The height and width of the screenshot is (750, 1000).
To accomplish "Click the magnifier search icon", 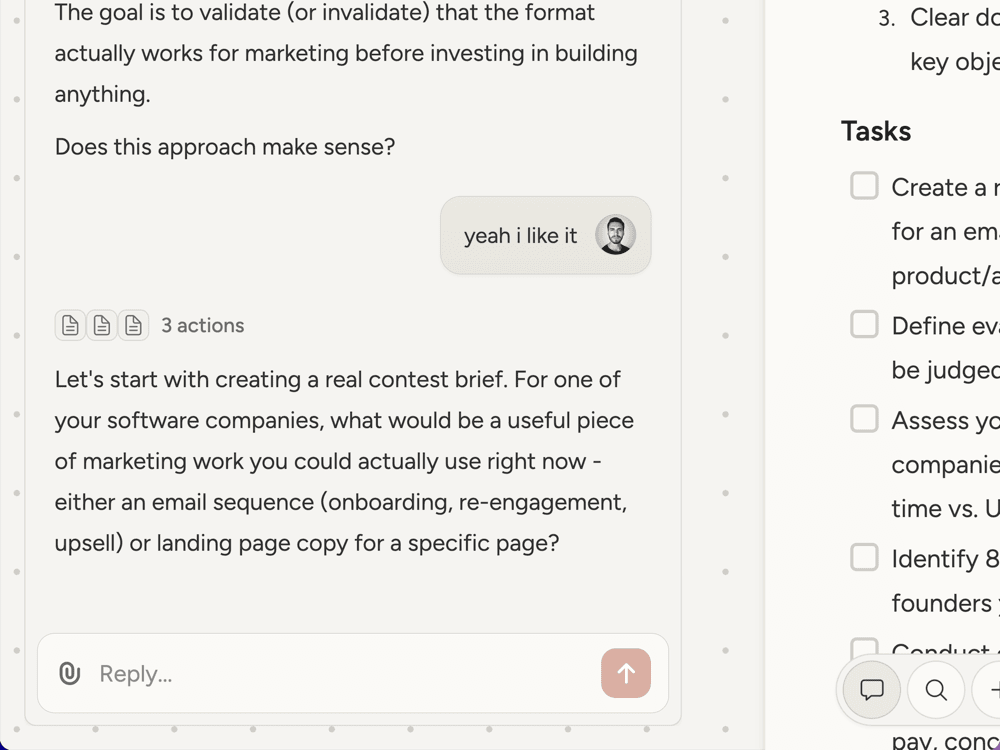I will pyautogui.click(x=936, y=690).
